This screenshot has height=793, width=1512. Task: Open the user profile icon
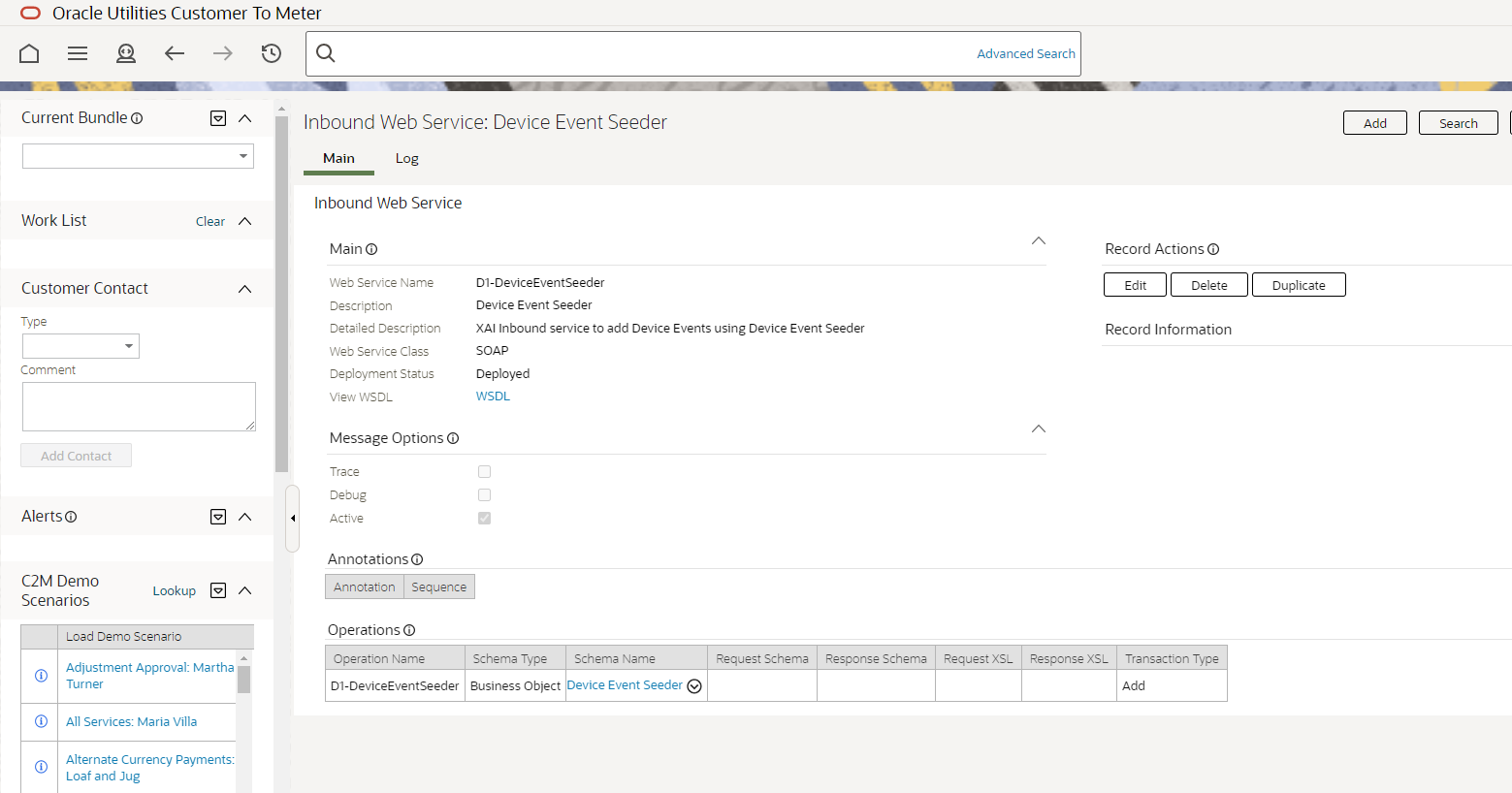point(126,53)
